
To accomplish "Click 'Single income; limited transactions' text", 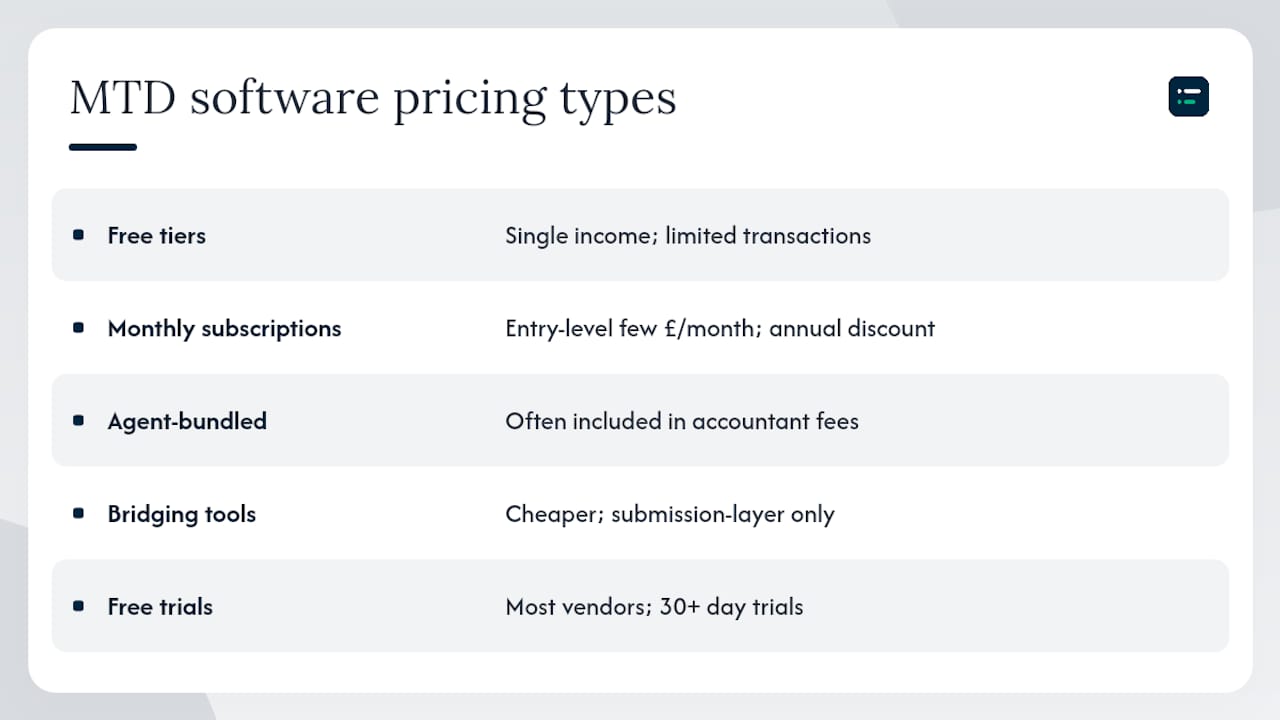I will click(688, 236).
